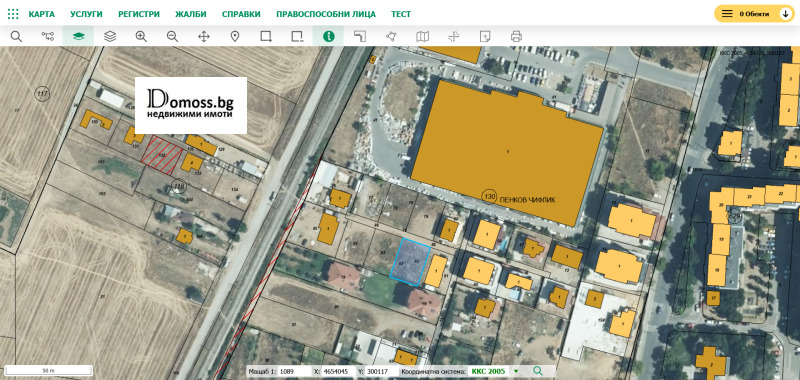
Task: Expand the objects list down arrow
Action: tap(786, 14)
